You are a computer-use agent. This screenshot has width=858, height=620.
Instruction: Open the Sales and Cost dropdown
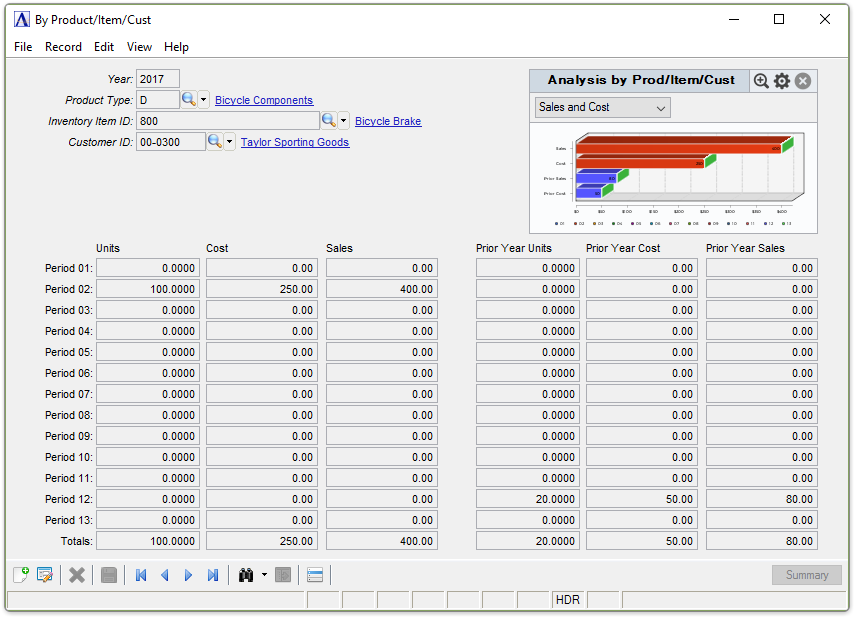click(603, 107)
